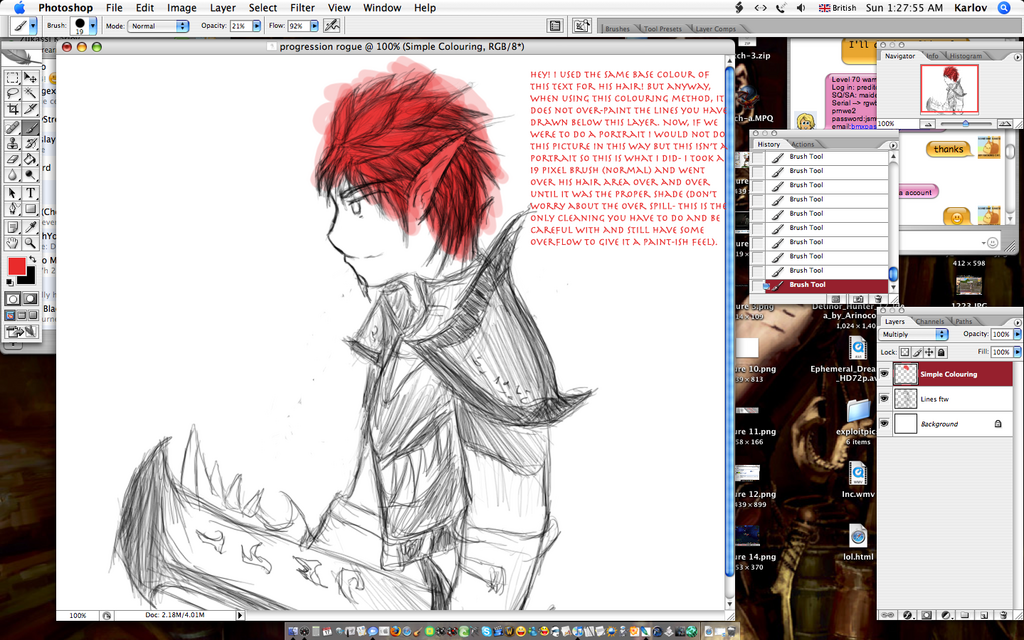Open the Layer menu

(223, 8)
